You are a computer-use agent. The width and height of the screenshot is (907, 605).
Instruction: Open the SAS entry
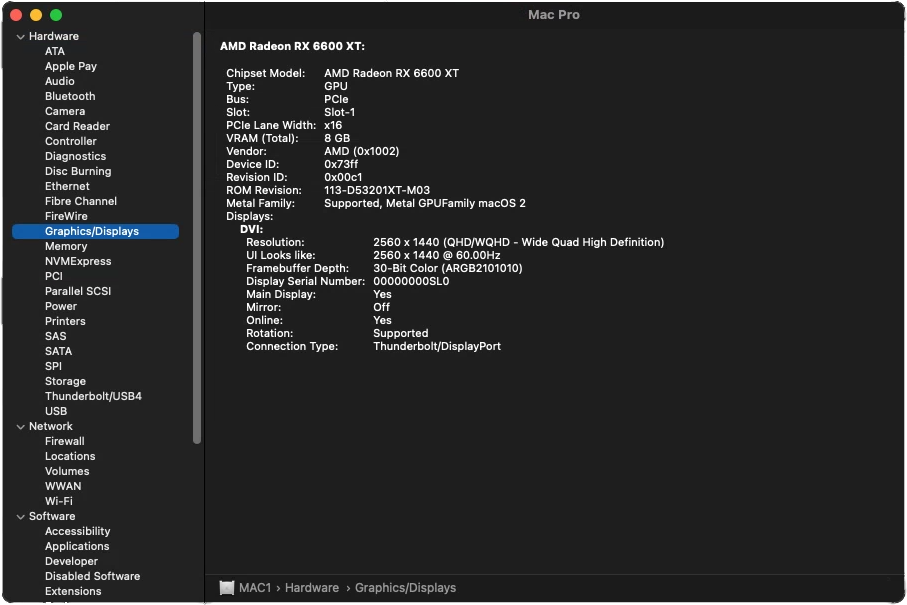(x=56, y=337)
